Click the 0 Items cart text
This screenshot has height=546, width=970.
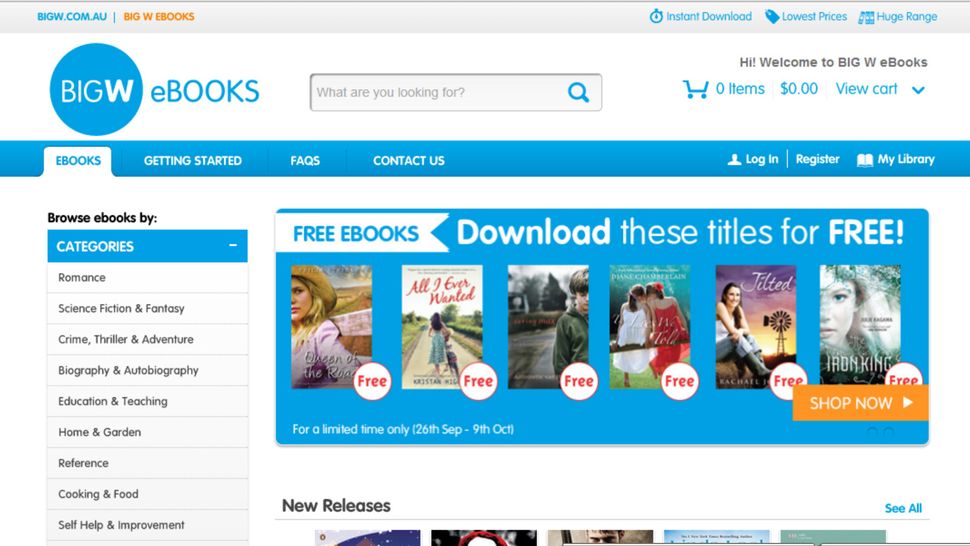click(x=740, y=89)
